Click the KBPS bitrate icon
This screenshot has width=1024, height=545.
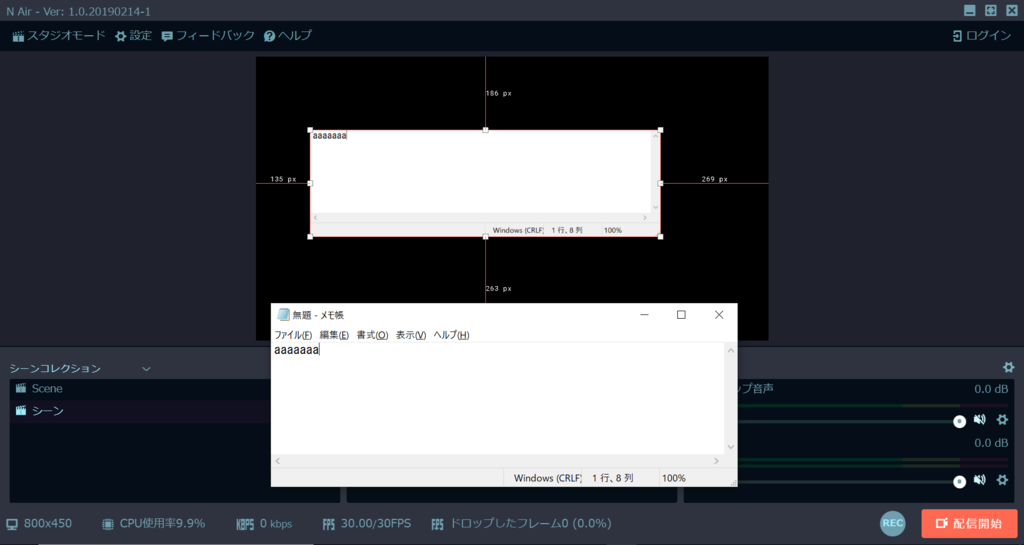pyautogui.click(x=245, y=524)
